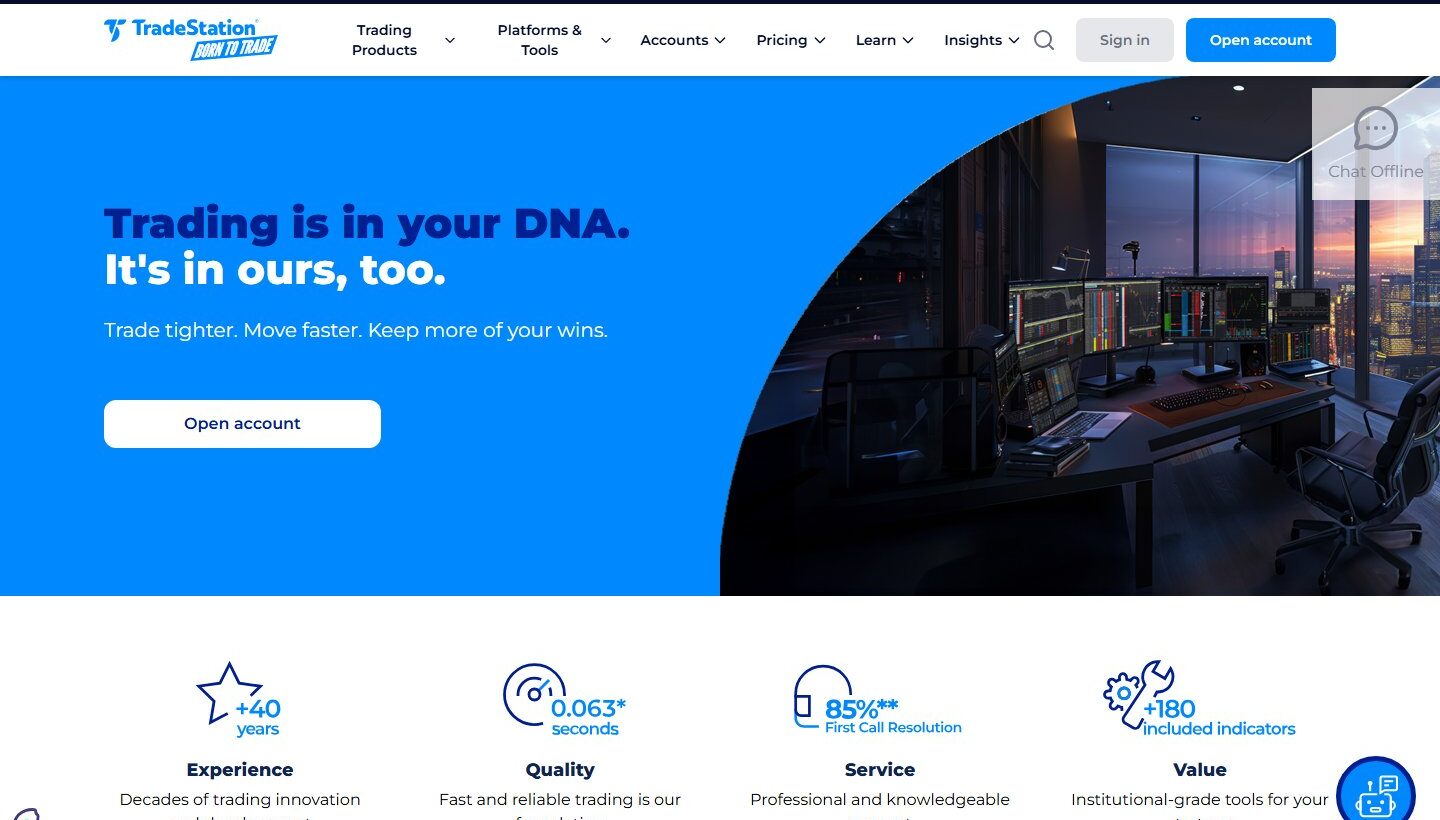This screenshot has height=820, width=1440.
Task: Open the search magnifier icon
Action: click(1044, 40)
